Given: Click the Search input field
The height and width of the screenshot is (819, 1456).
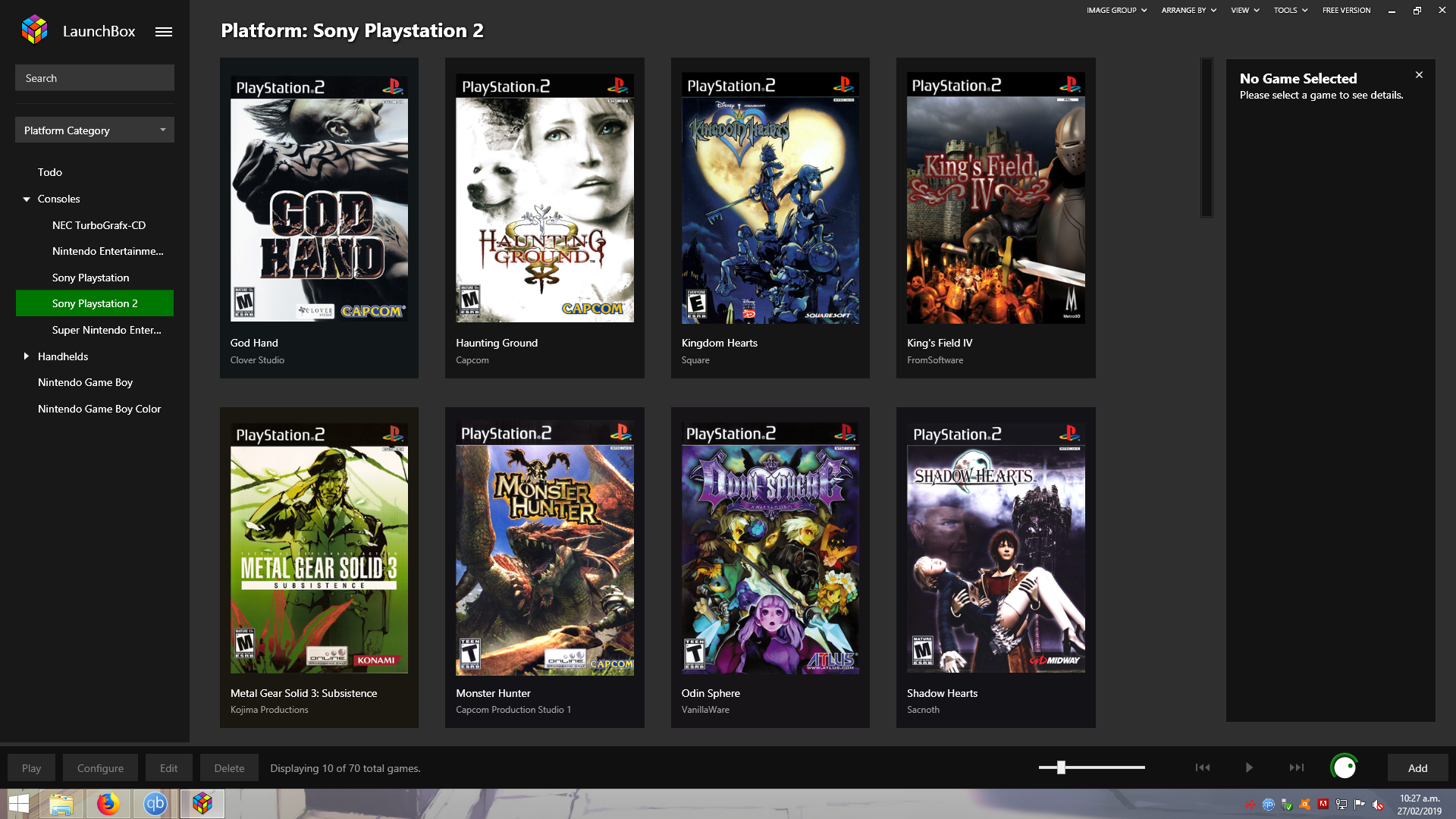Looking at the screenshot, I should coord(95,78).
